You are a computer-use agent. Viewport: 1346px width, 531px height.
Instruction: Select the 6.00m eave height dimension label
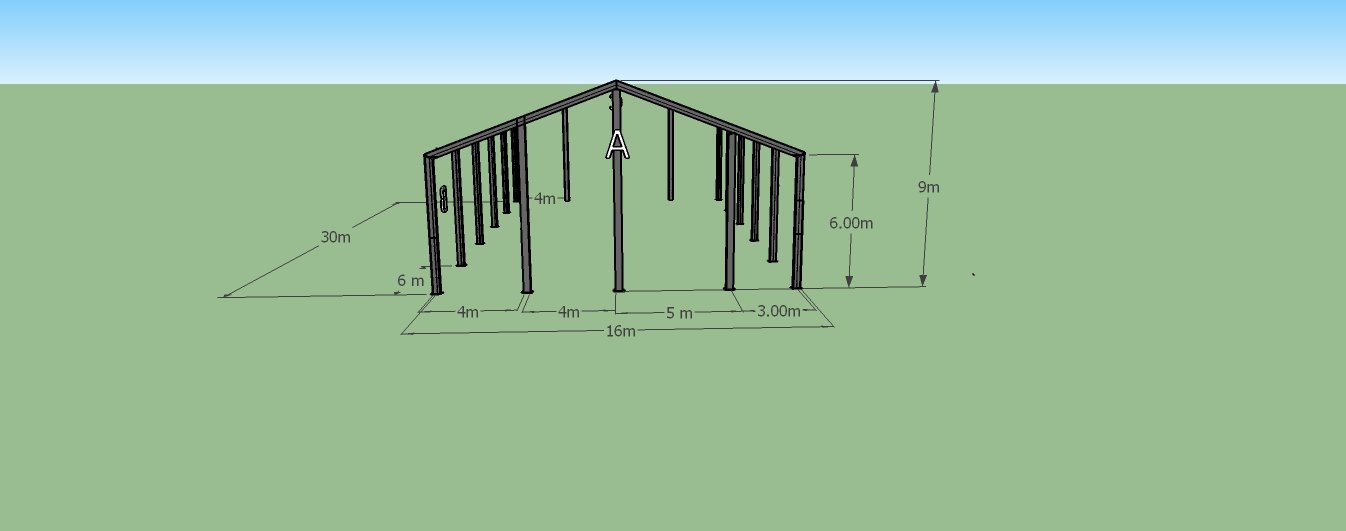pyautogui.click(x=851, y=223)
